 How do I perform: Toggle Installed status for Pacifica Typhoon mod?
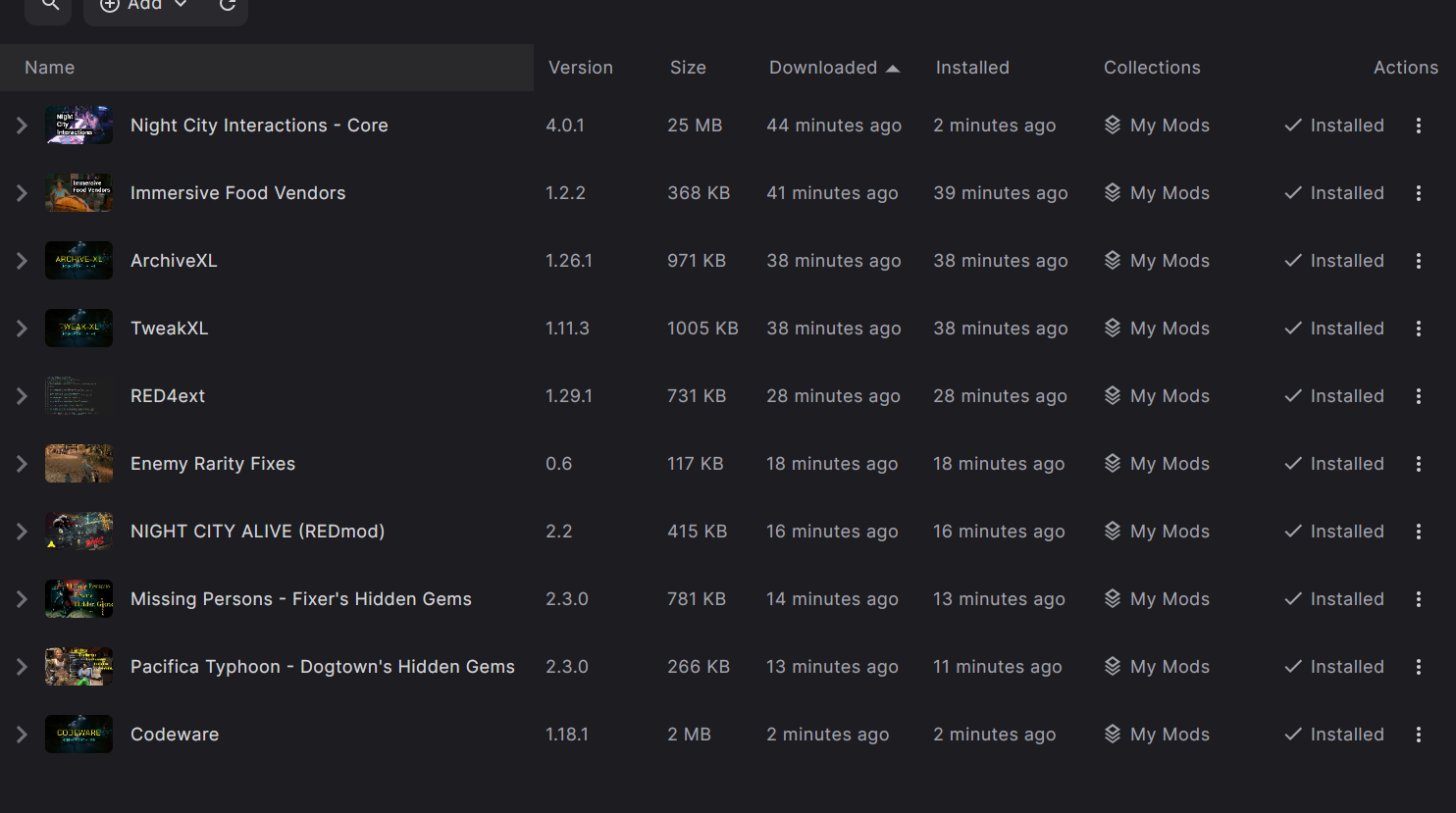(x=1334, y=667)
